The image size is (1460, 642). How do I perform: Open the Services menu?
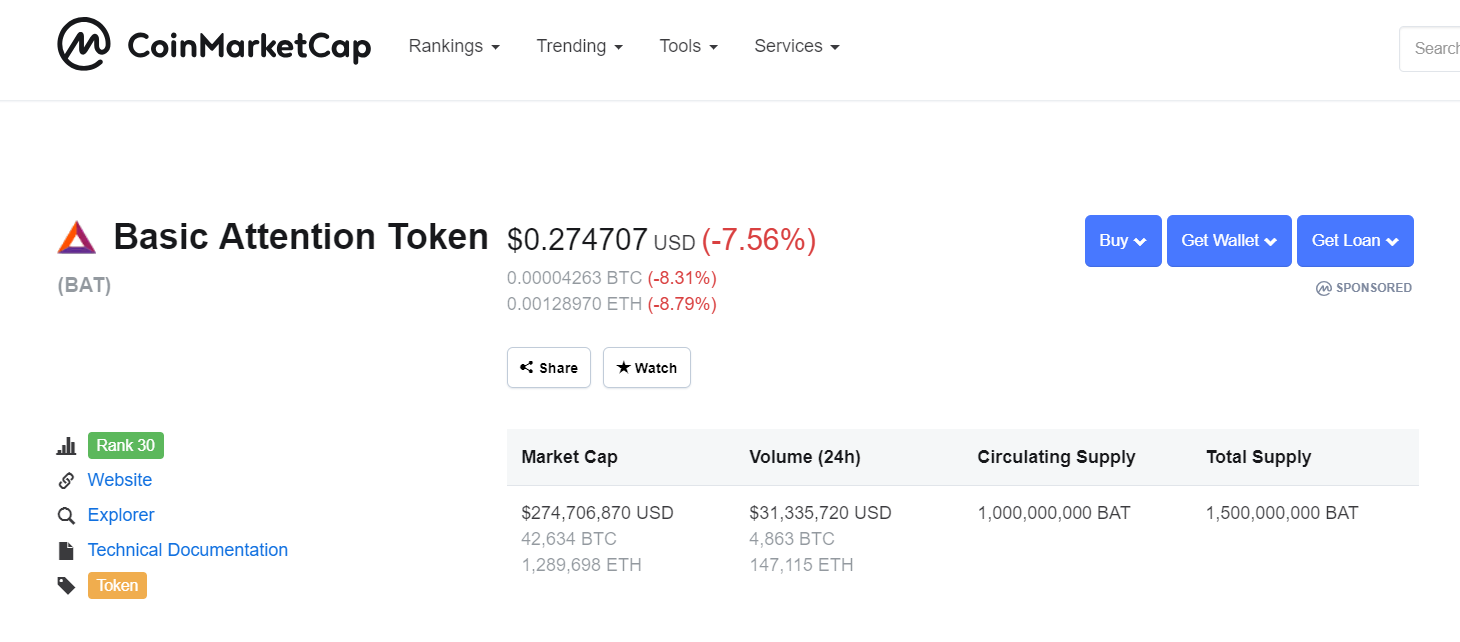pyautogui.click(x=797, y=46)
